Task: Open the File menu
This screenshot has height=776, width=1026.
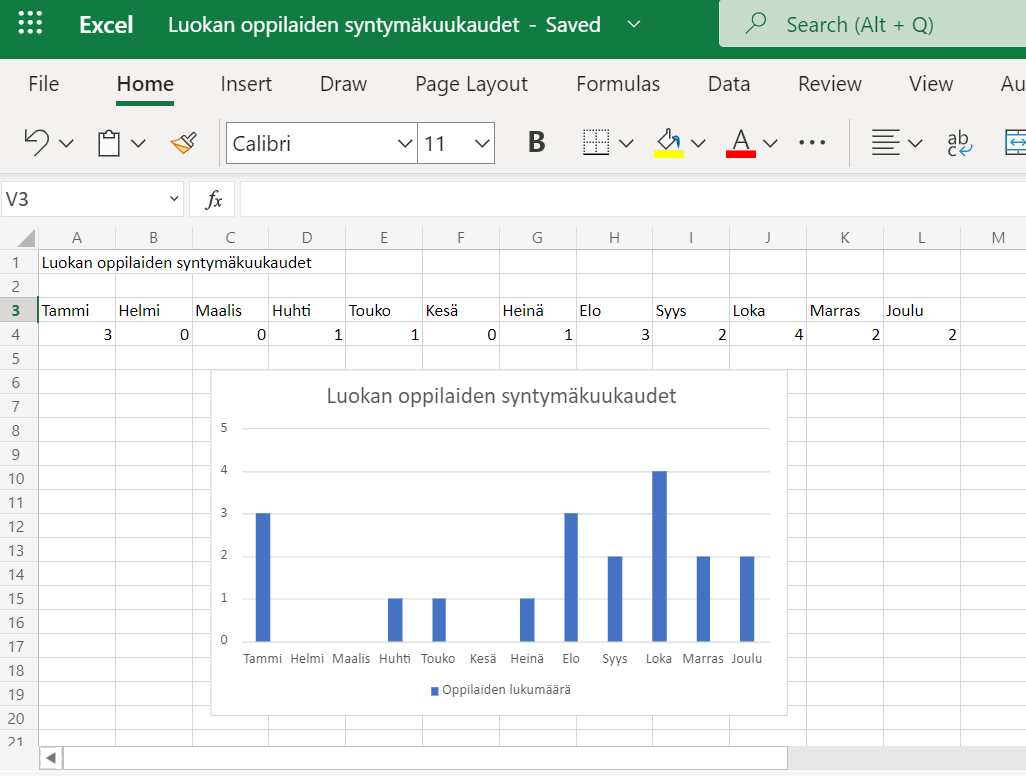Action: (44, 84)
